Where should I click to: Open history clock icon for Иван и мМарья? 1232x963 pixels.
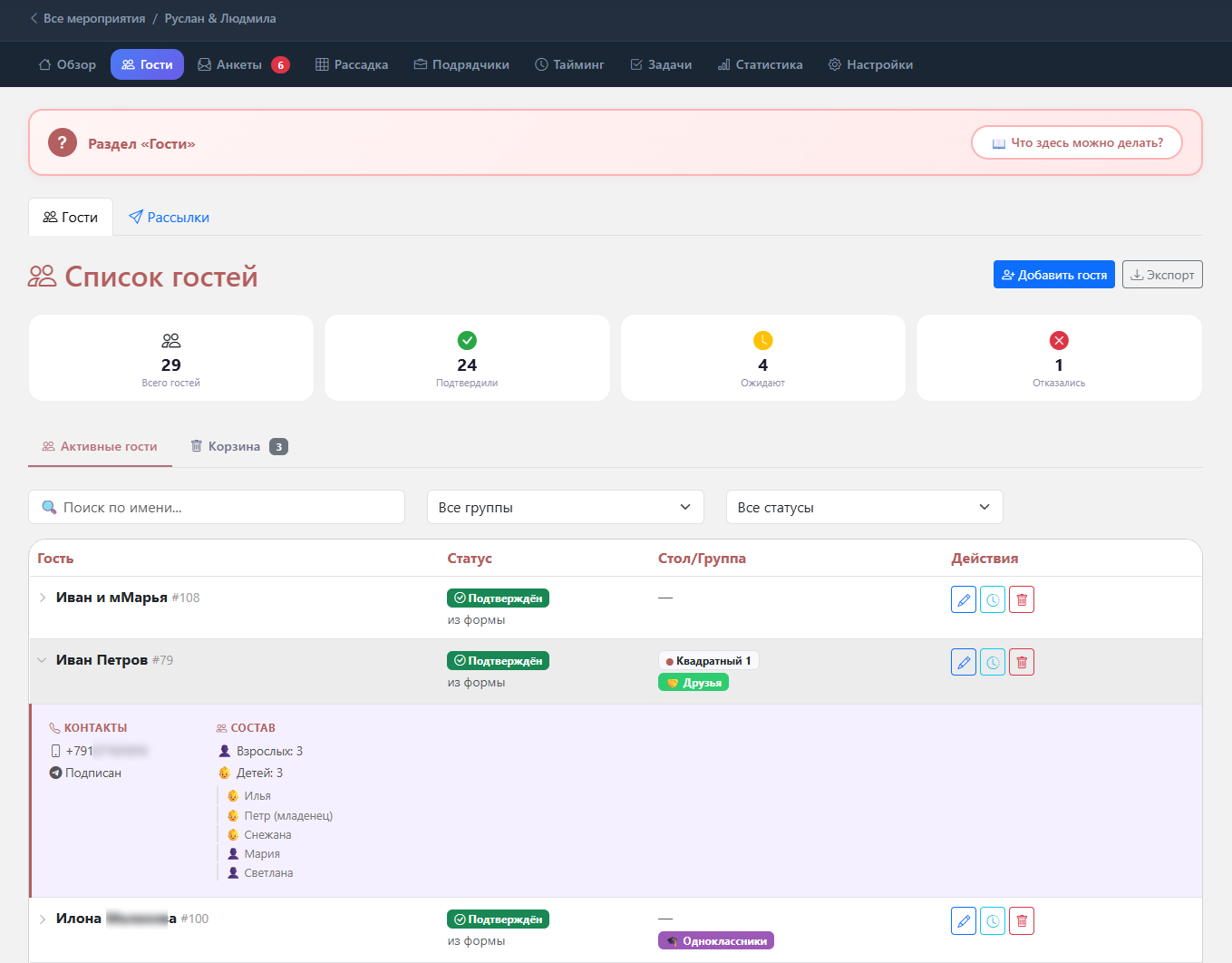(993, 599)
